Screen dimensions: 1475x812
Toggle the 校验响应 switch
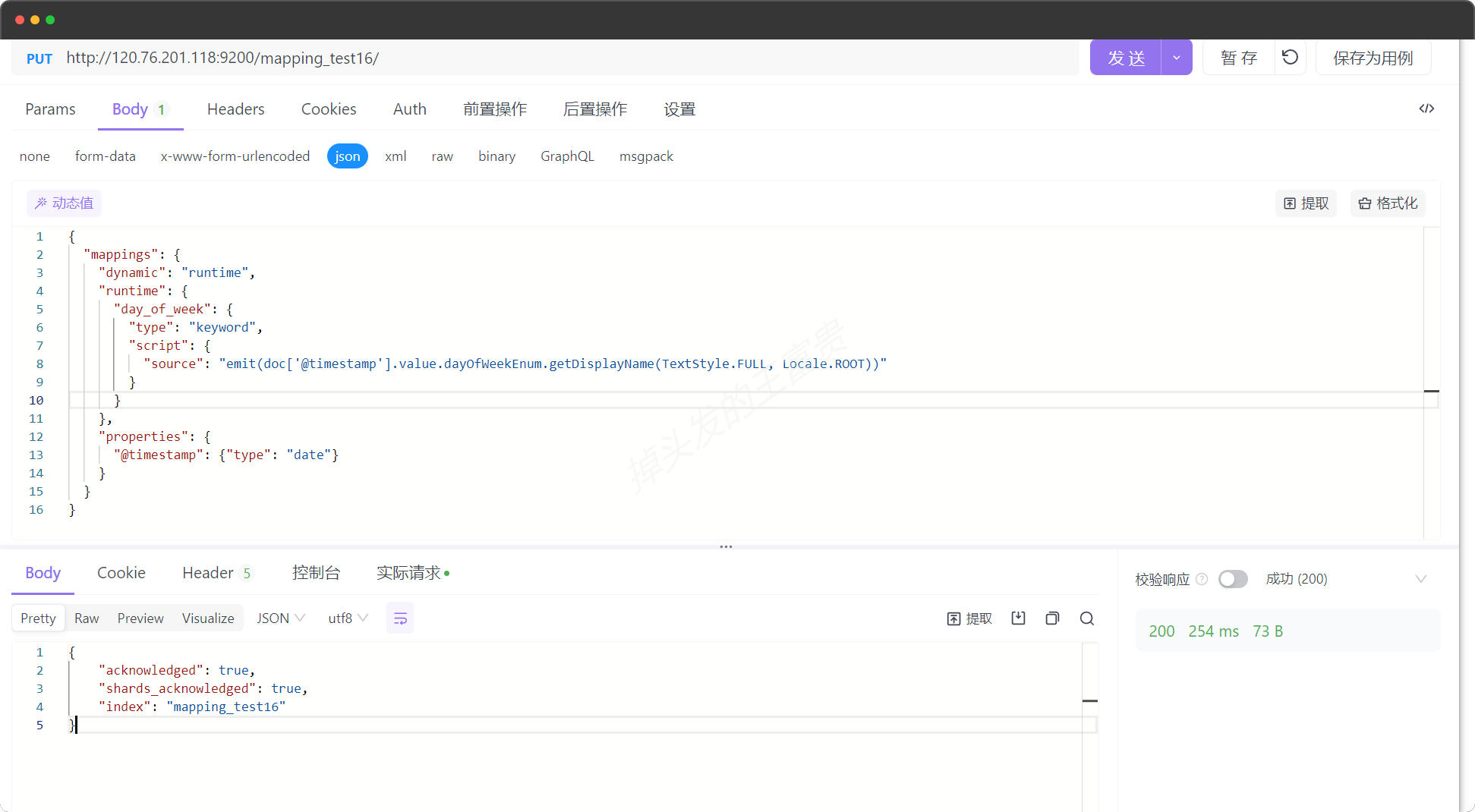[x=1233, y=579]
